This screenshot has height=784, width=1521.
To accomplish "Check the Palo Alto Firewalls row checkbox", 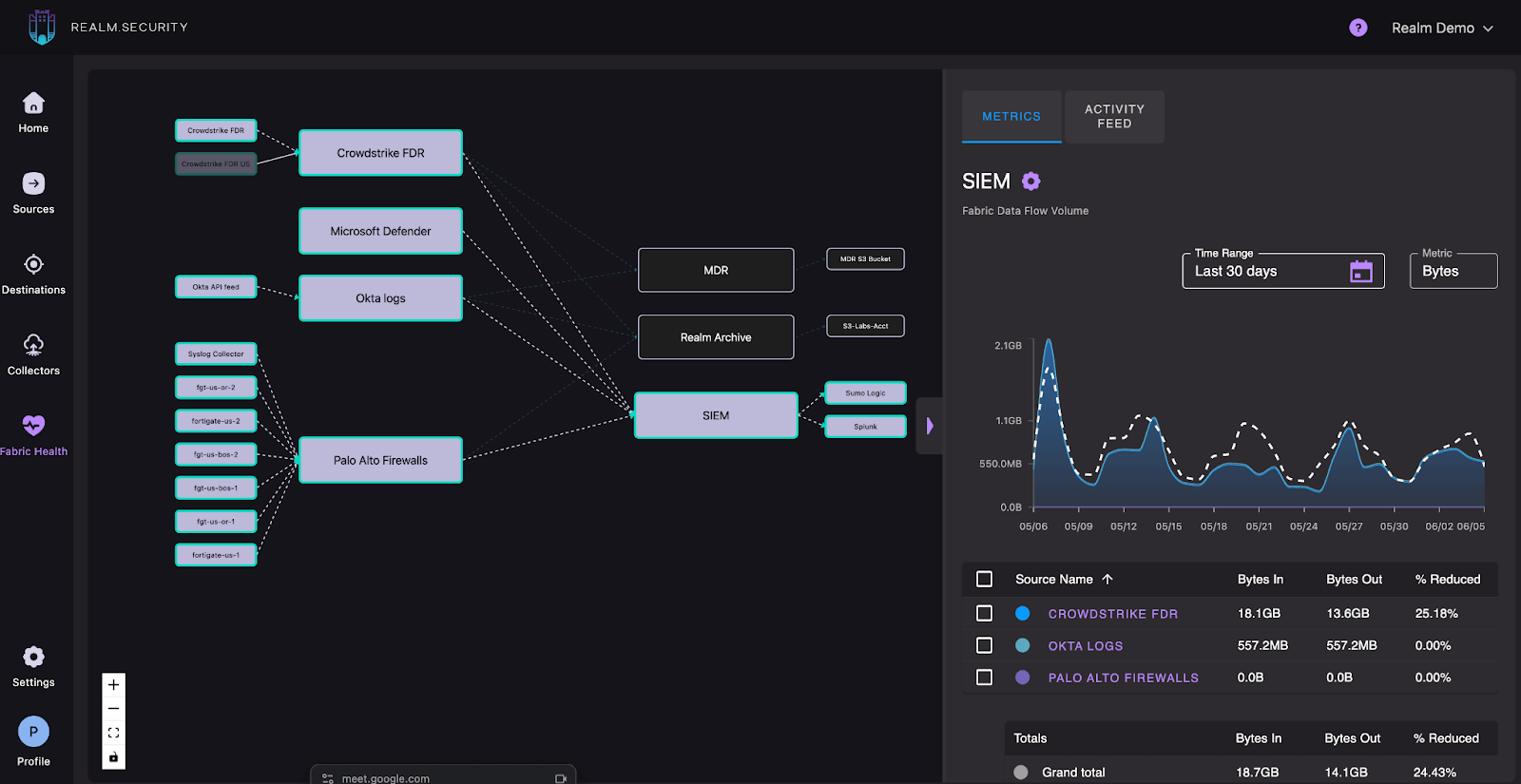I will 985,678.
